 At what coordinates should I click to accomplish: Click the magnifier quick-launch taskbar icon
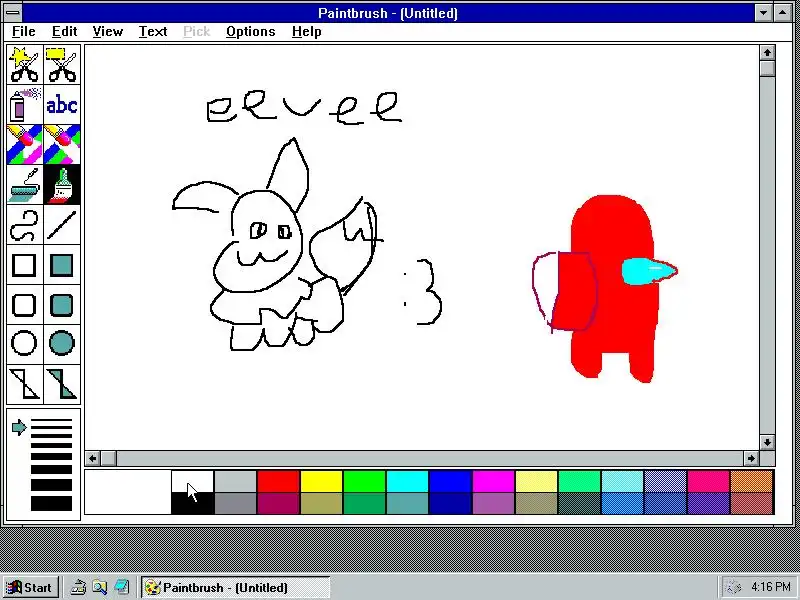coord(99,587)
